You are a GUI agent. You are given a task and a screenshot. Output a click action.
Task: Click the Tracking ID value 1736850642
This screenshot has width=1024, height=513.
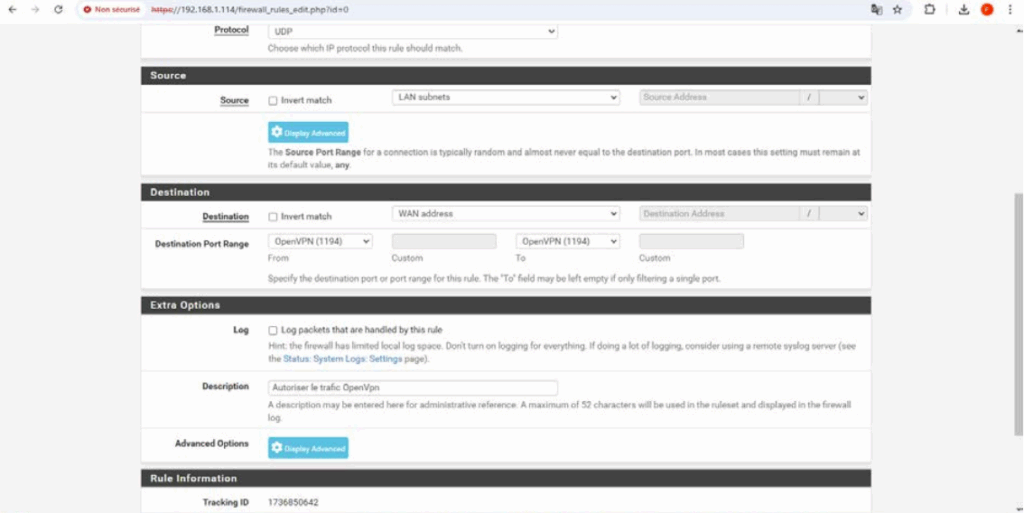293,503
